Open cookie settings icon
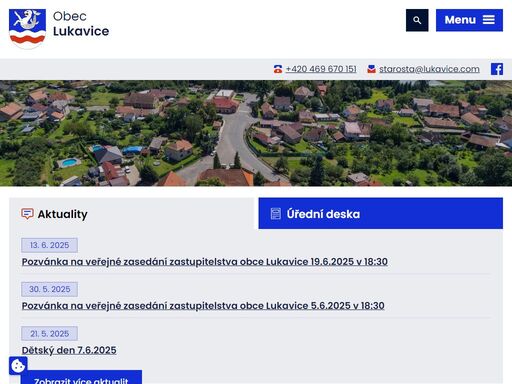The width and height of the screenshot is (512, 384). [x=18, y=366]
